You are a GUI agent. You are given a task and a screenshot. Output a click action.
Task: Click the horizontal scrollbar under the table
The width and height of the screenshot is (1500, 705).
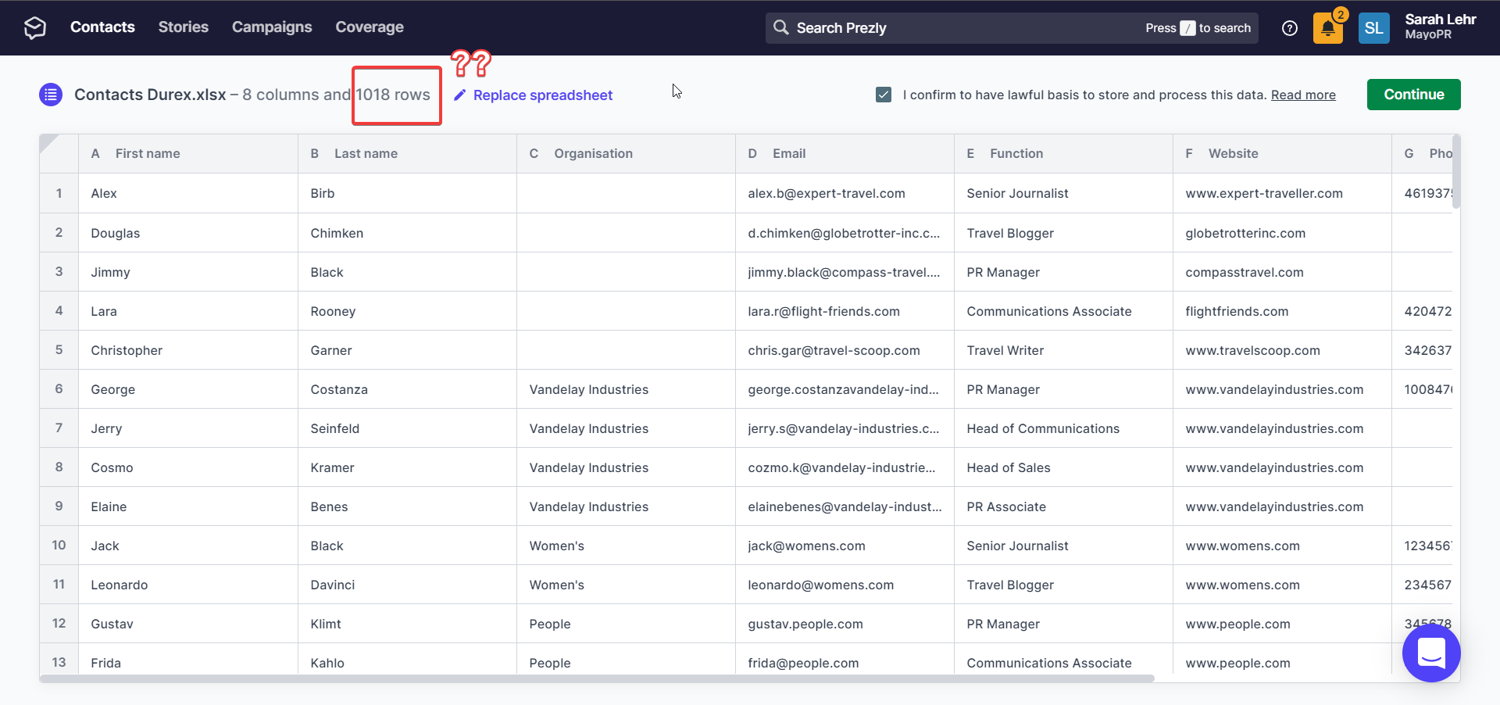tap(597, 678)
